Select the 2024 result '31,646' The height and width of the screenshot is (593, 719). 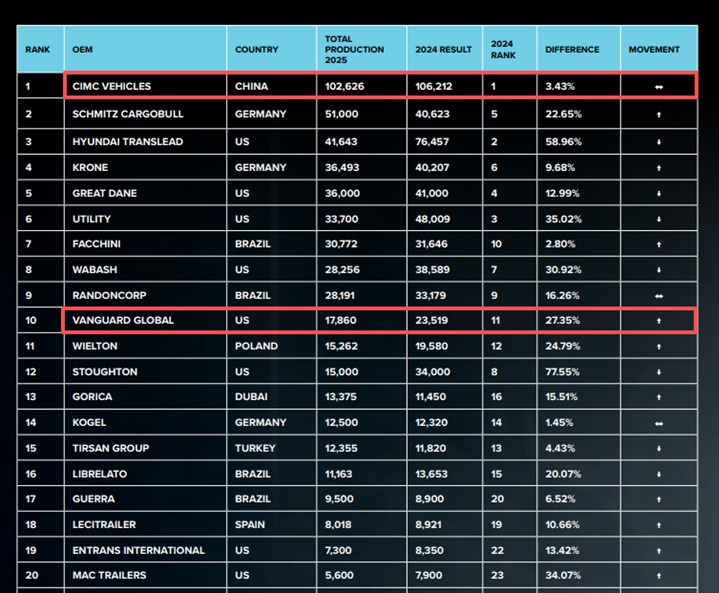point(431,244)
